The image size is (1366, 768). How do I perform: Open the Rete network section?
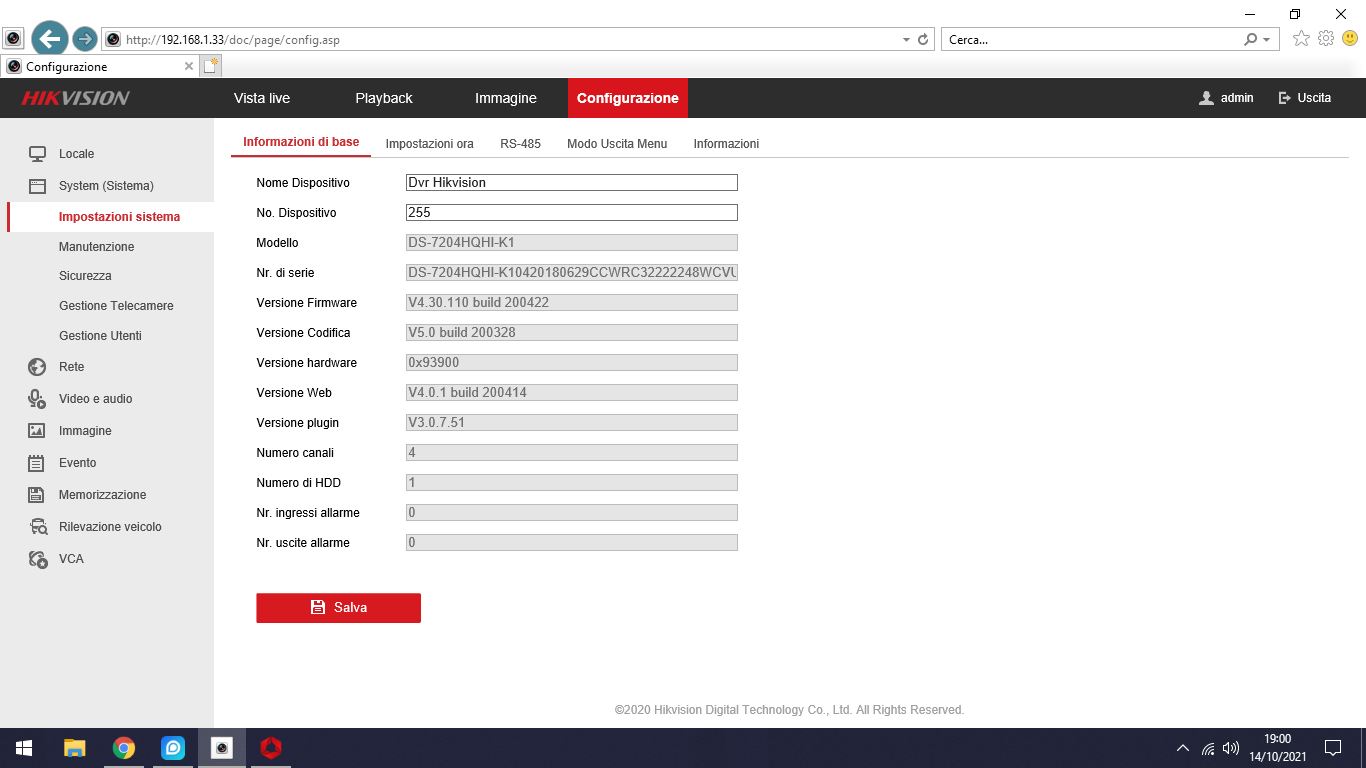pyautogui.click(x=70, y=367)
